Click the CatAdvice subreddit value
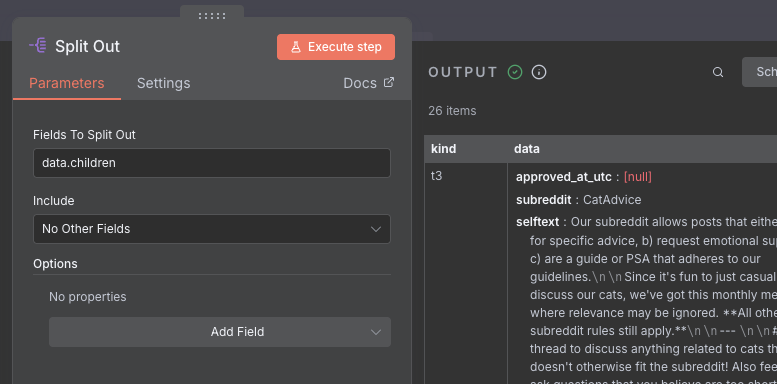 612,200
